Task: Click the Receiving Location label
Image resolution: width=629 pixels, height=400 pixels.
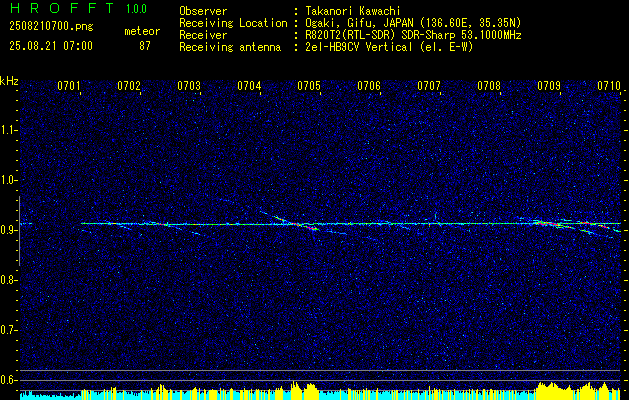Action: 233,23
